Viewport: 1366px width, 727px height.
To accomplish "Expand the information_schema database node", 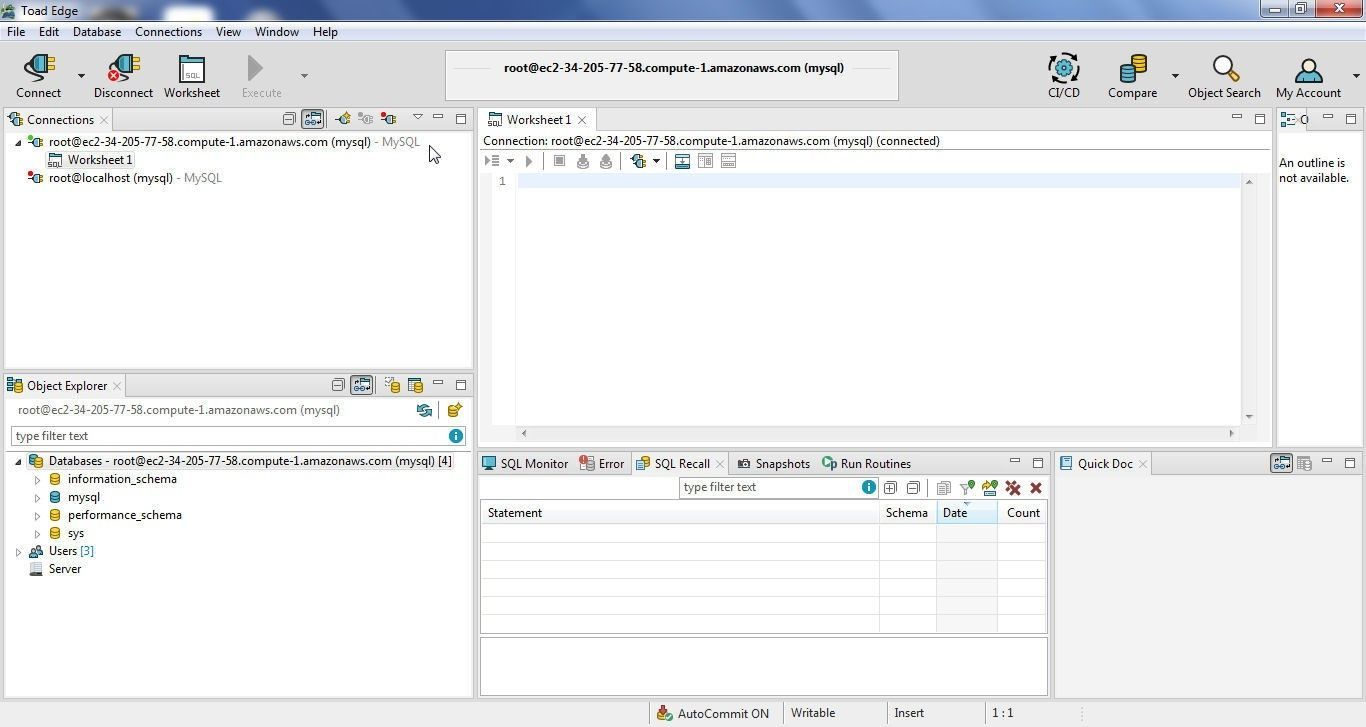I will pos(38,480).
